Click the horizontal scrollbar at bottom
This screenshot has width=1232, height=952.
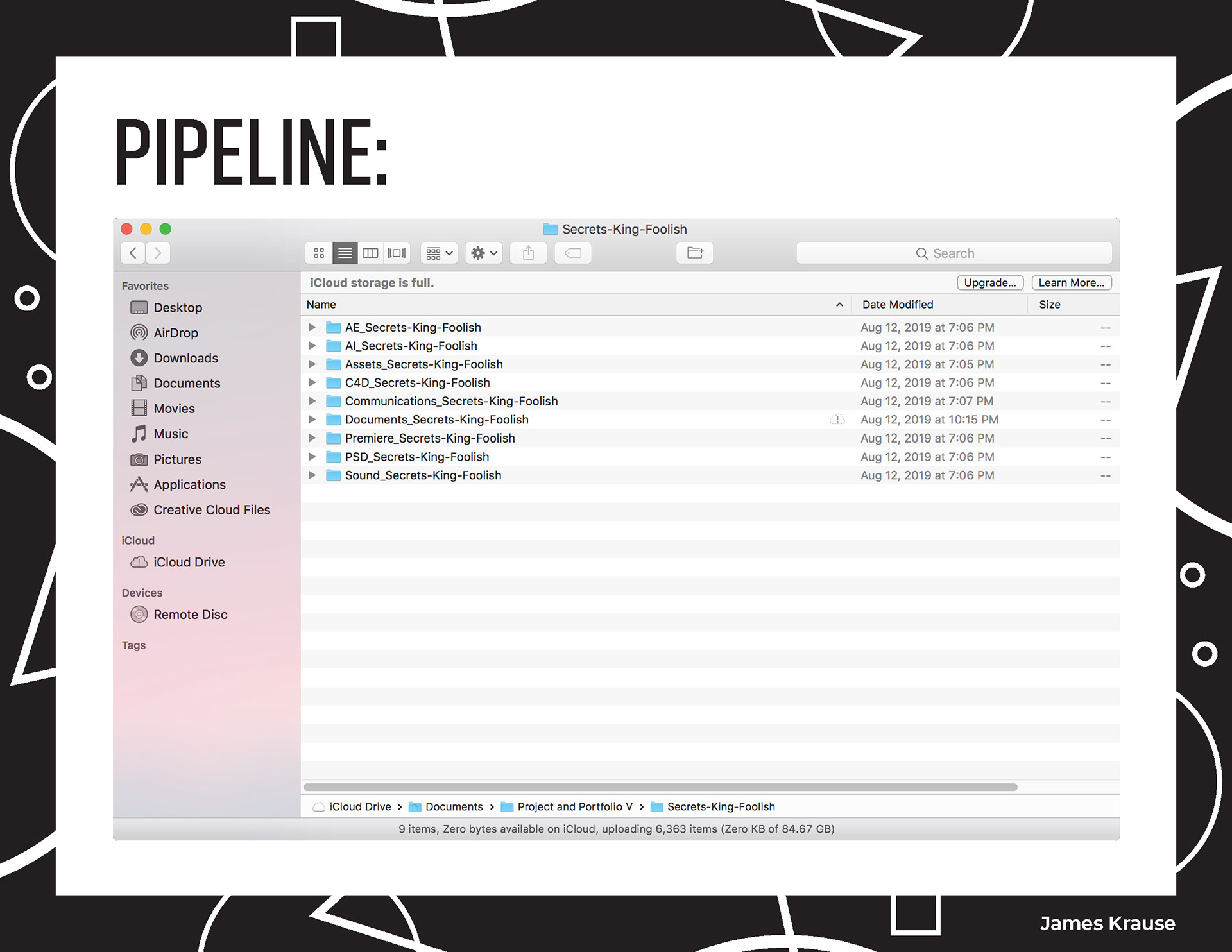(x=660, y=787)
